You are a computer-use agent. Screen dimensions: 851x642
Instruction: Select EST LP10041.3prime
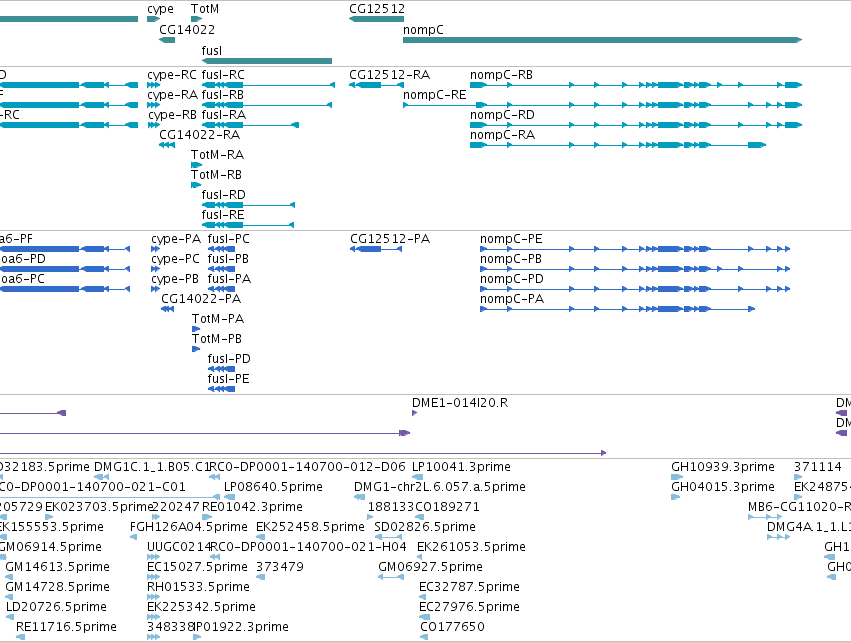tap(418, 477)
